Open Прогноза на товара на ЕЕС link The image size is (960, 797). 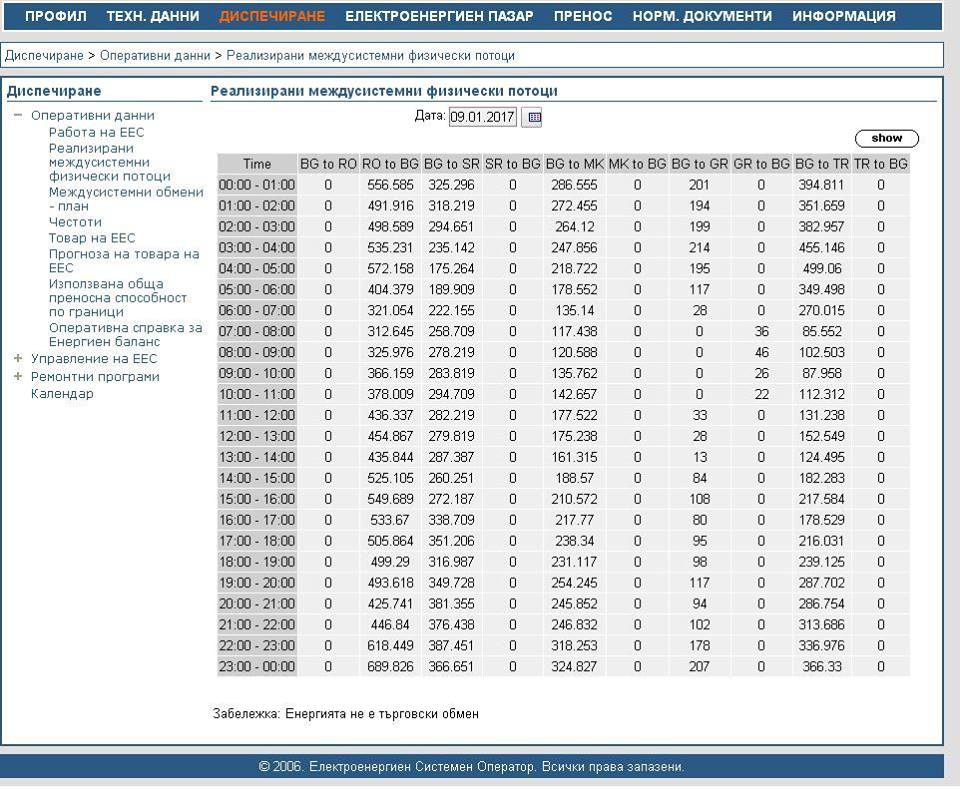click(x=124, y=261)
